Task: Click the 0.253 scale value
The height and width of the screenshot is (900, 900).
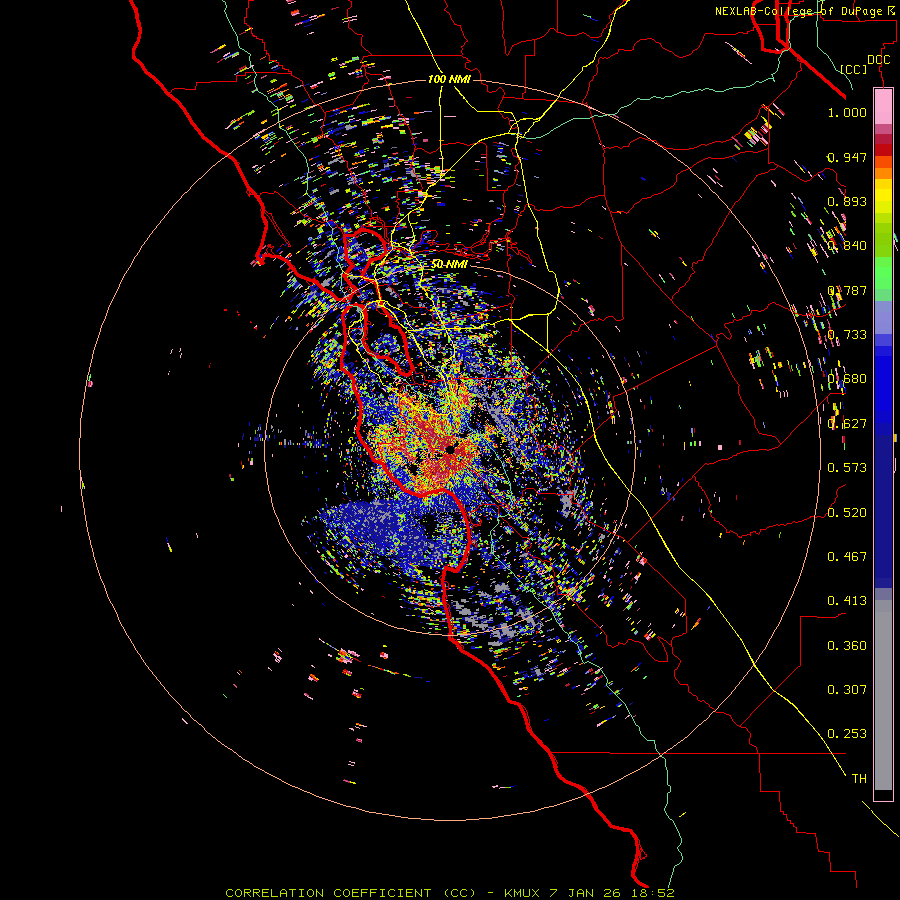Action: click(x=847, y=734)
